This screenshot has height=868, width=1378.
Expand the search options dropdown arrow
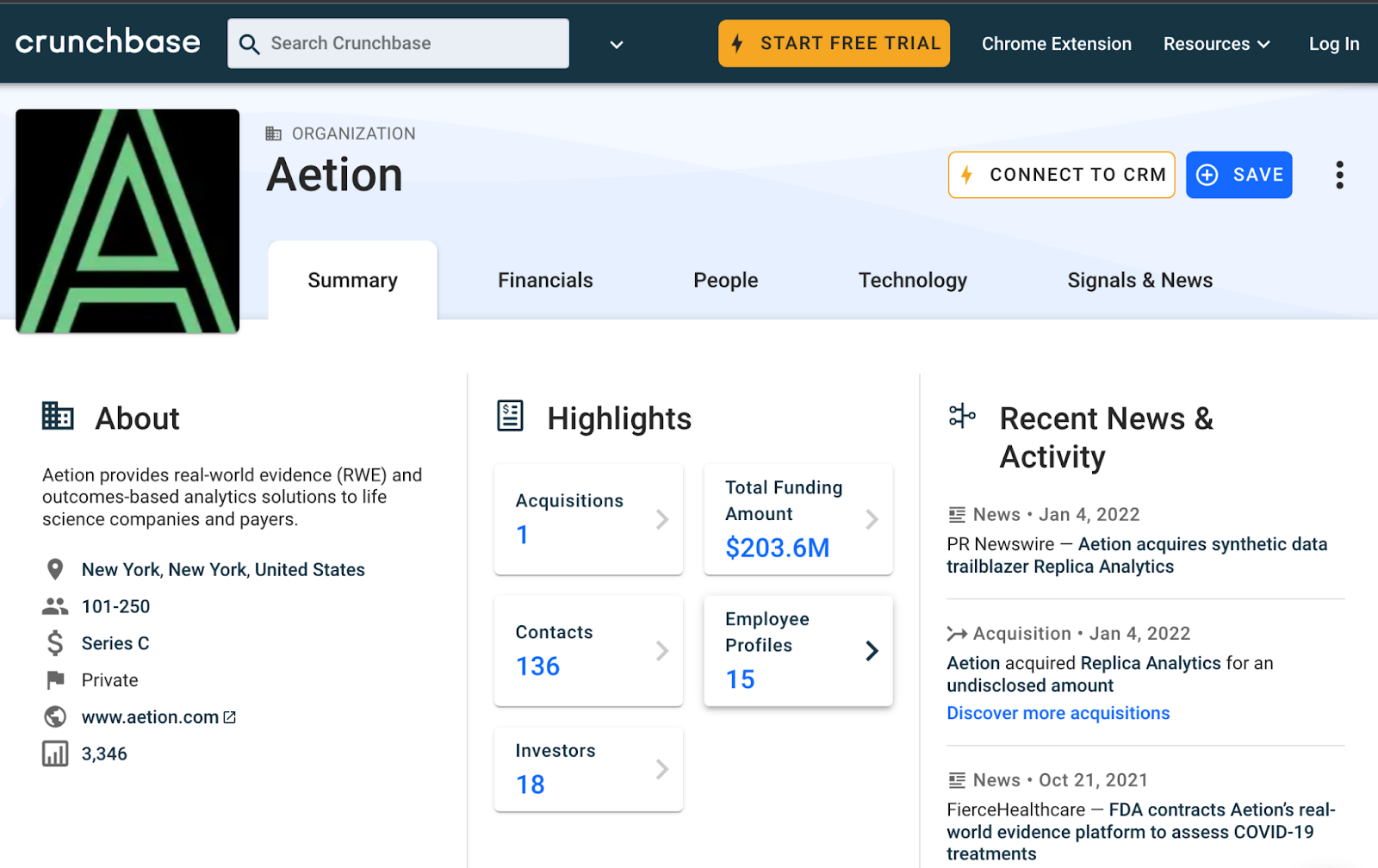pos(617,45)
